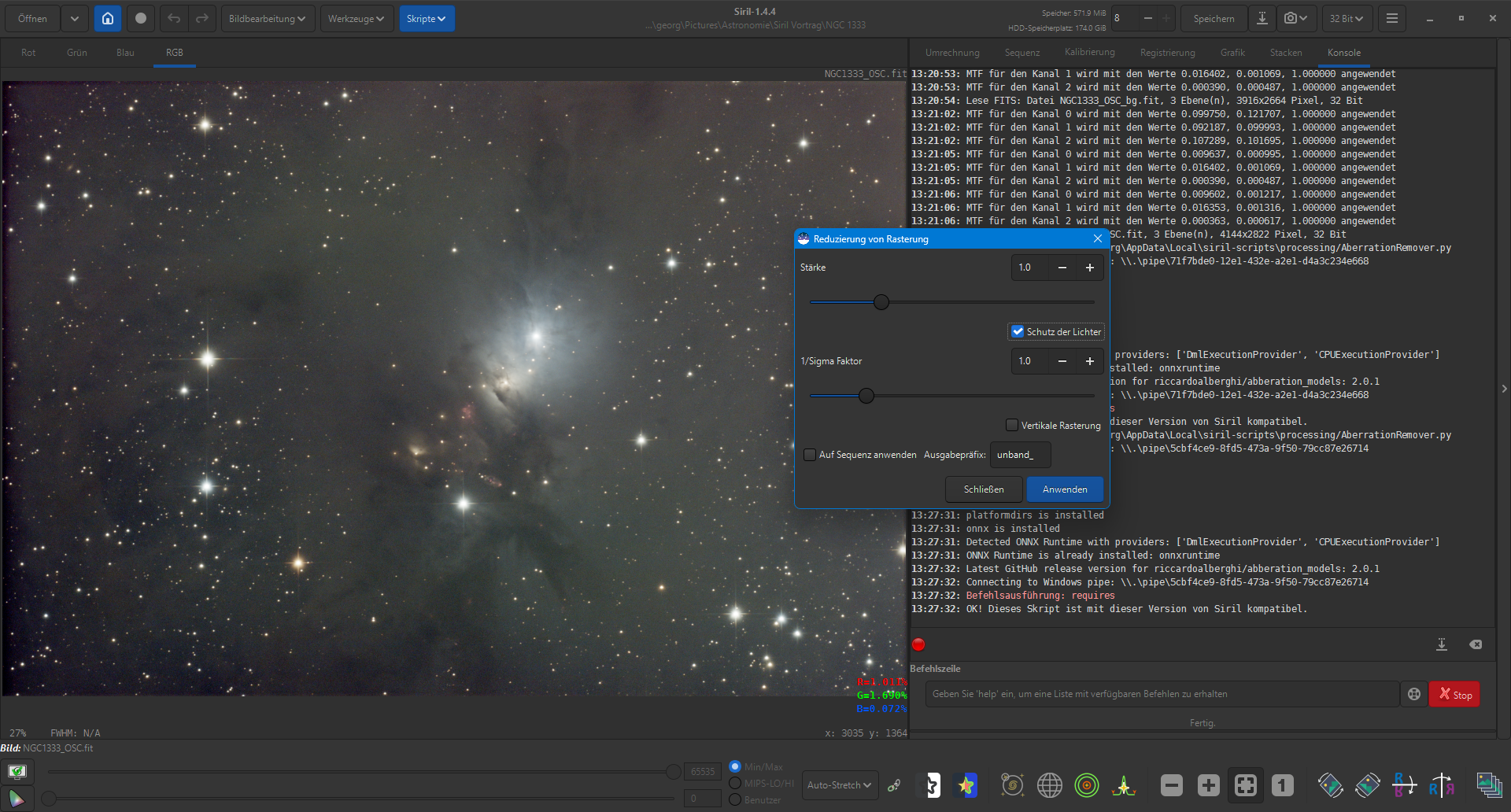Clear console log icon
The height and width of the screenshot is (812, 1511).
pyautogui.click(x=1476, y=644)
